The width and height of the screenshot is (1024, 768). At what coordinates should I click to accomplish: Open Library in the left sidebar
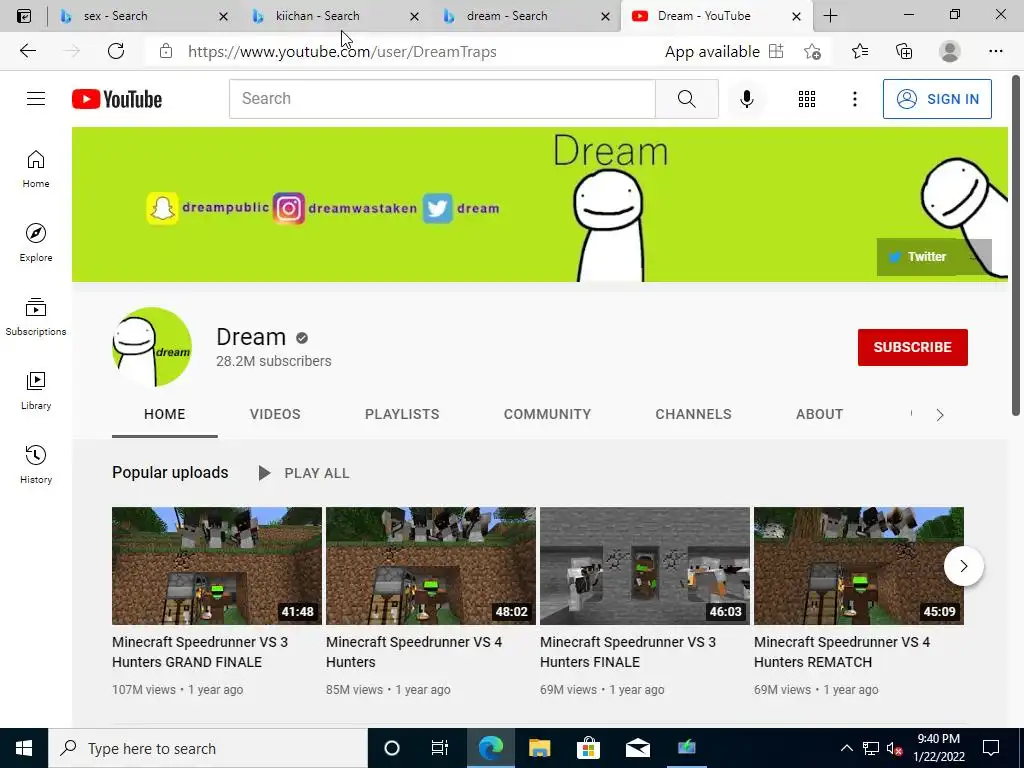[36, 391]
